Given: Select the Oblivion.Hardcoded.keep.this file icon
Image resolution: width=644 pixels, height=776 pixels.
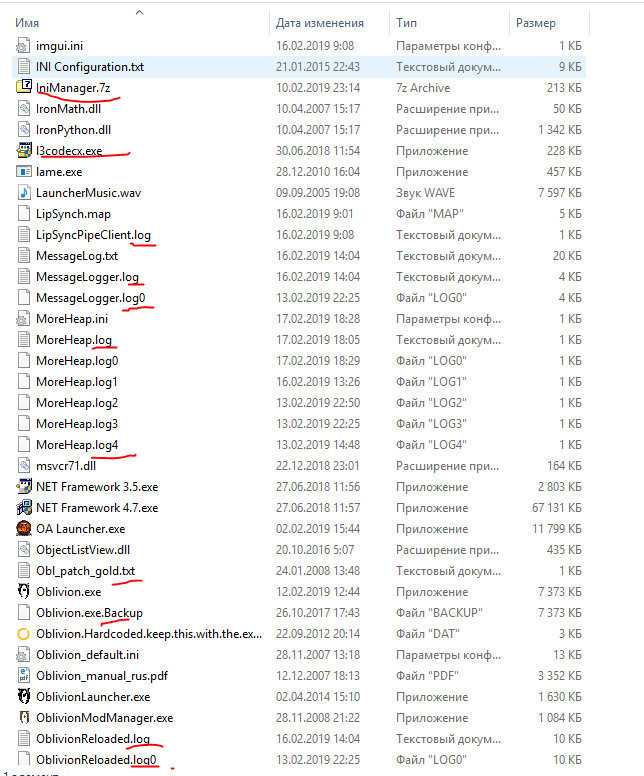Looking at the screenshot, I should click(25, 633).
